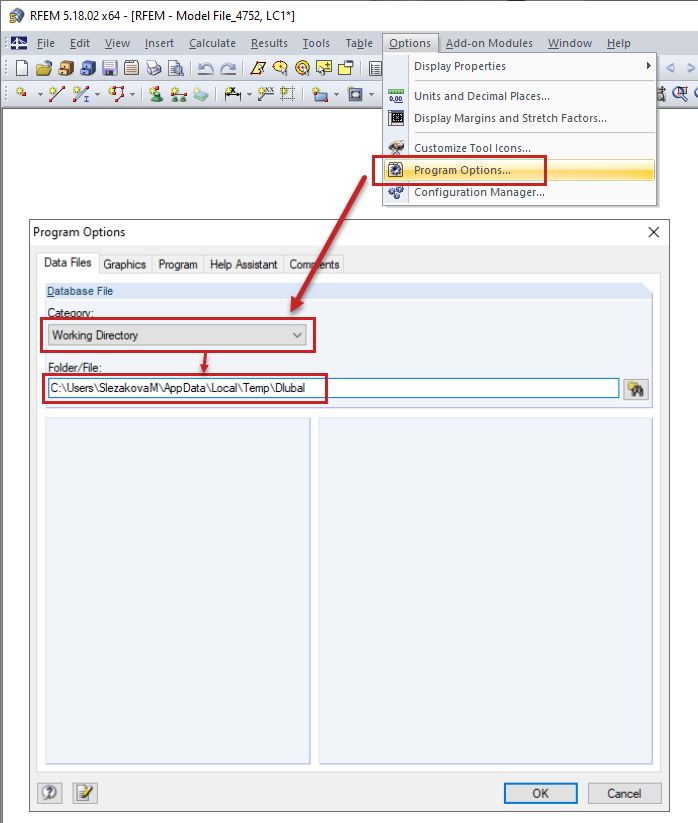Open the tan cabinet Project Manager icon

click(x=66, y=68)
